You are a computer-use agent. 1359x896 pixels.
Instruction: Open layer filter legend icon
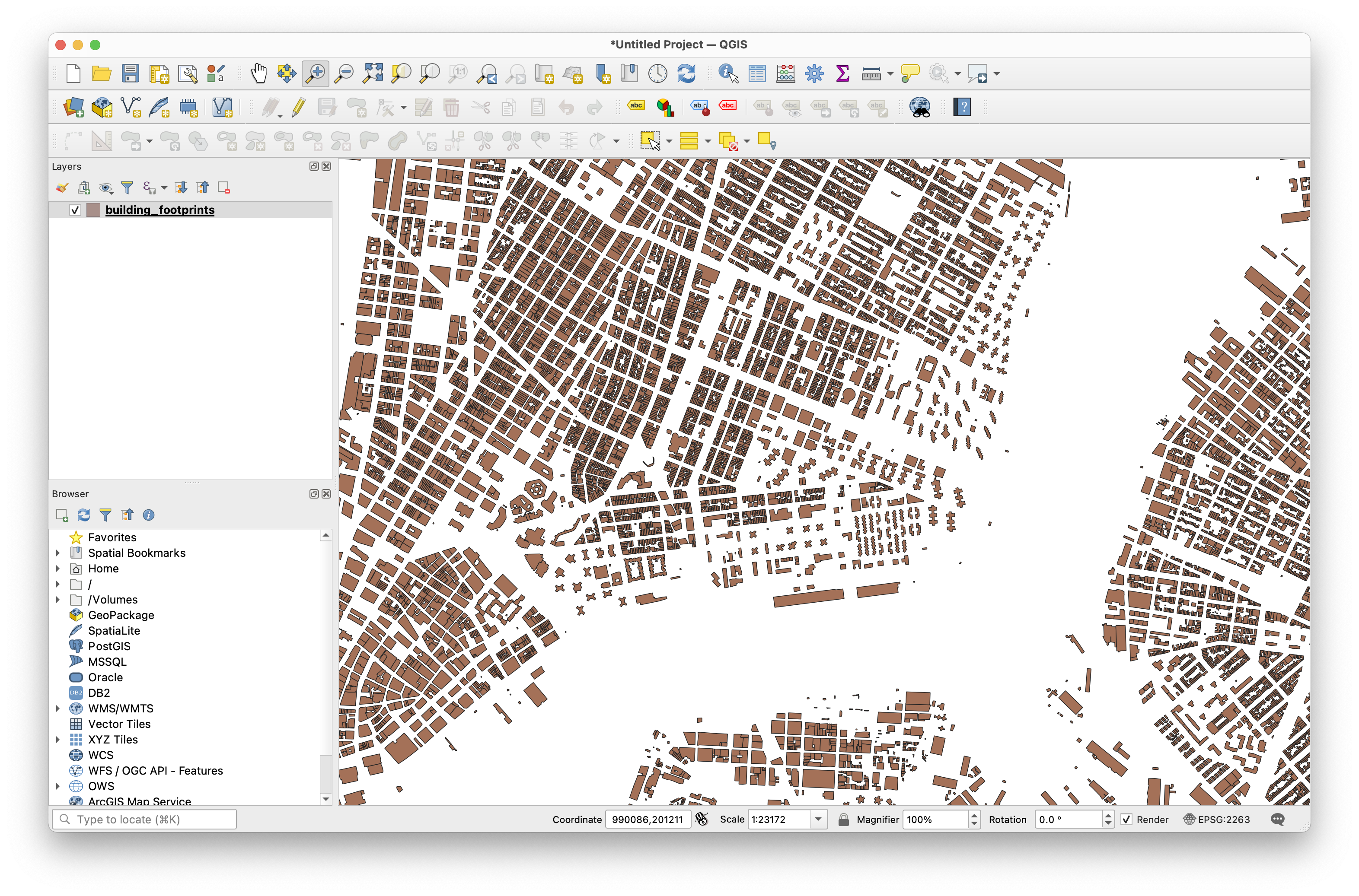(127, 187)
